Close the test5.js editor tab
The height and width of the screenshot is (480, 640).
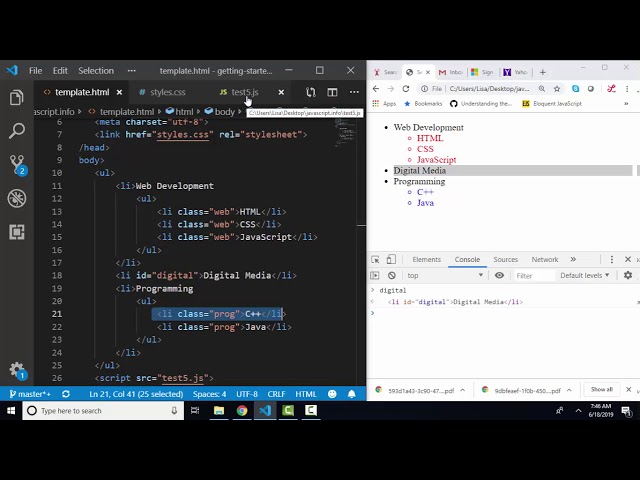tap(281, 93)
